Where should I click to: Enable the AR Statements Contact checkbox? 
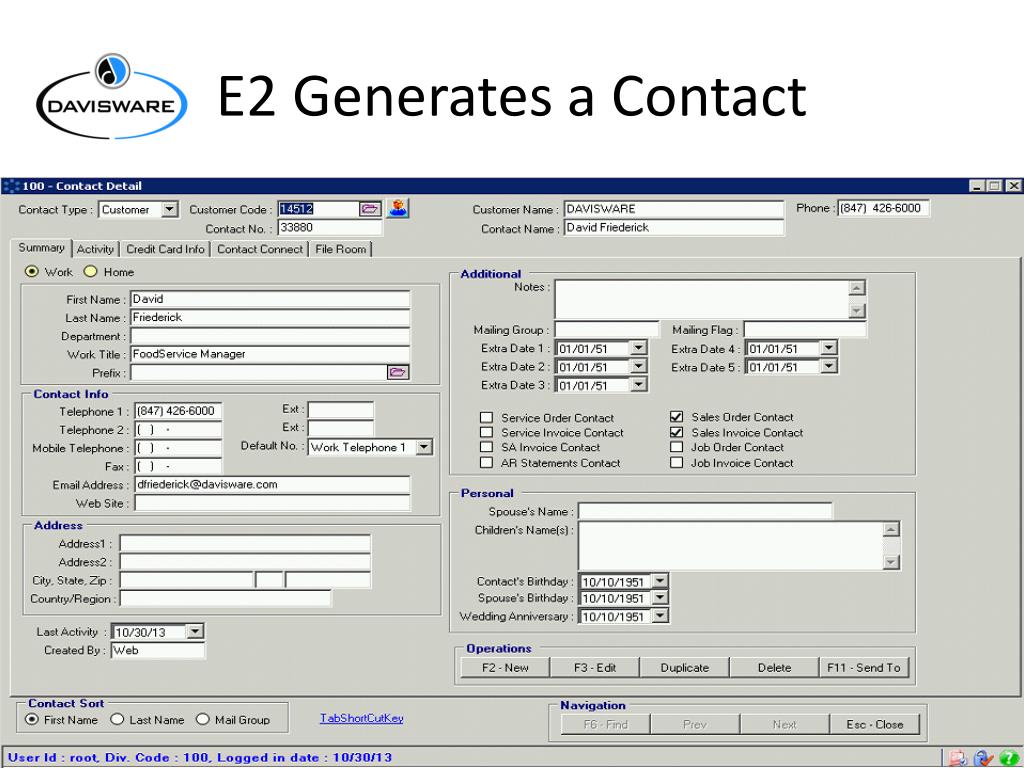[x=486, y=463]
